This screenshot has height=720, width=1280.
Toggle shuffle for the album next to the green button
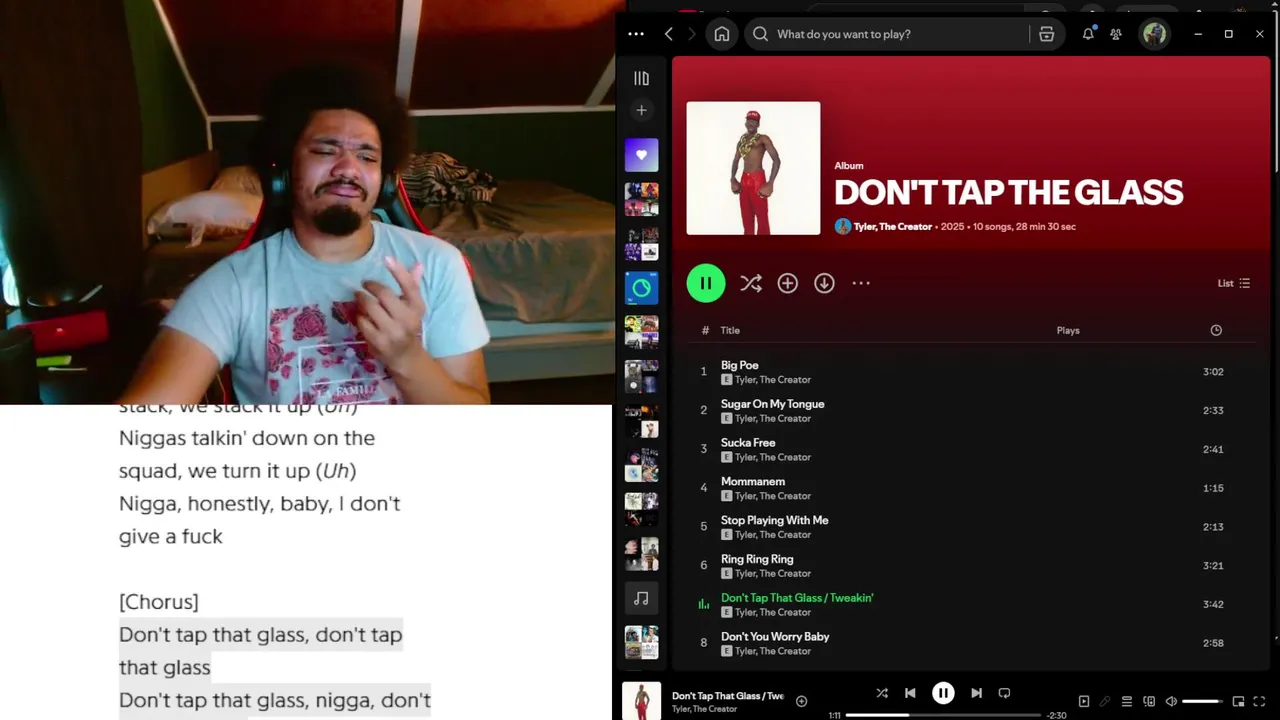click(751, 284)
